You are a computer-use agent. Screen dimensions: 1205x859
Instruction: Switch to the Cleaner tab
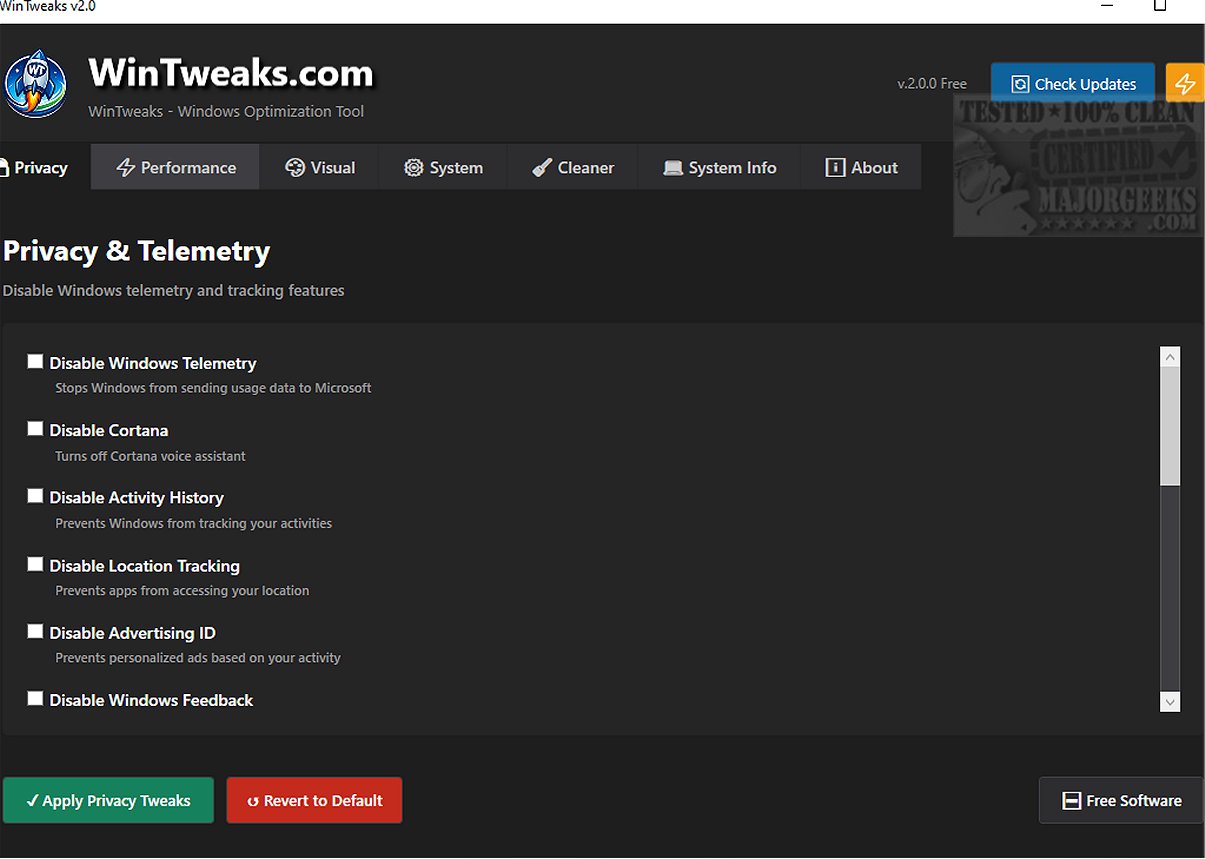coord(572,167)
